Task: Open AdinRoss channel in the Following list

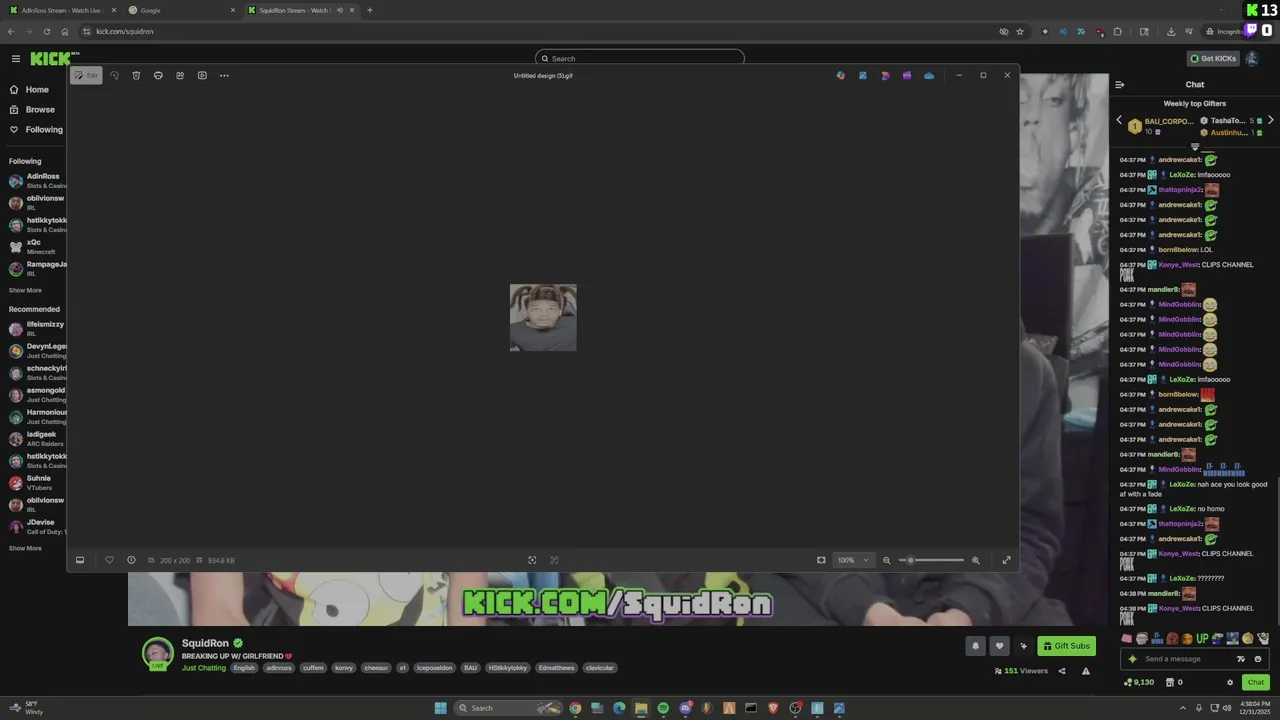Action: click(36, 181)
